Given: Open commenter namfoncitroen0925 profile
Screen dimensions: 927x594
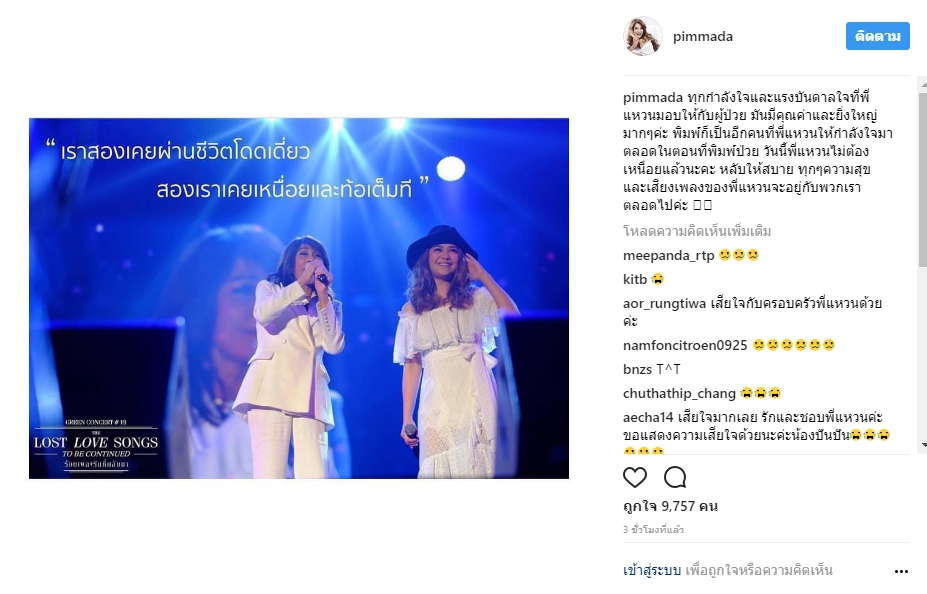Looking at the screenshot, I should tap(685, 345).
